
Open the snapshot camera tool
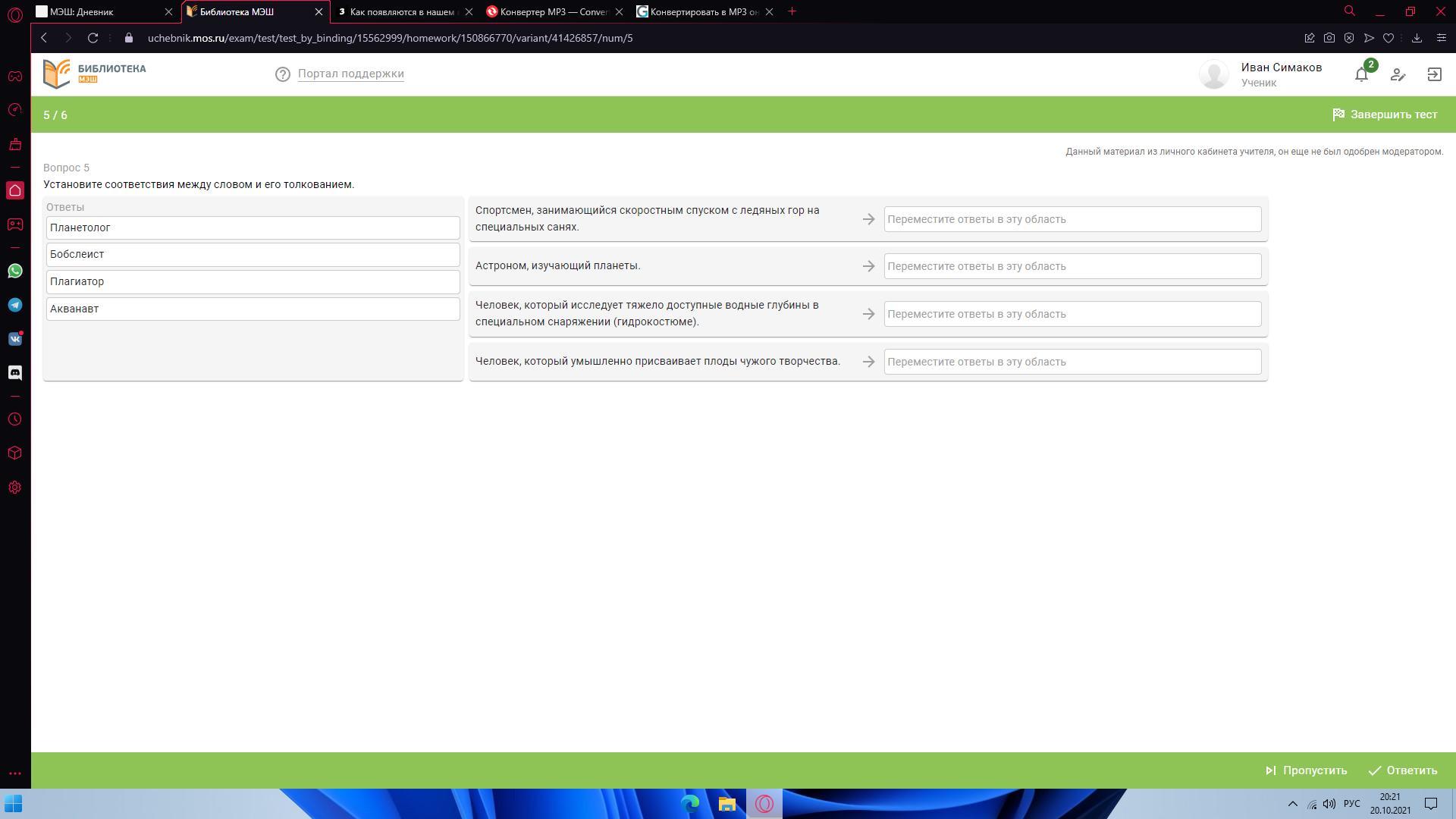[1329, 38]
